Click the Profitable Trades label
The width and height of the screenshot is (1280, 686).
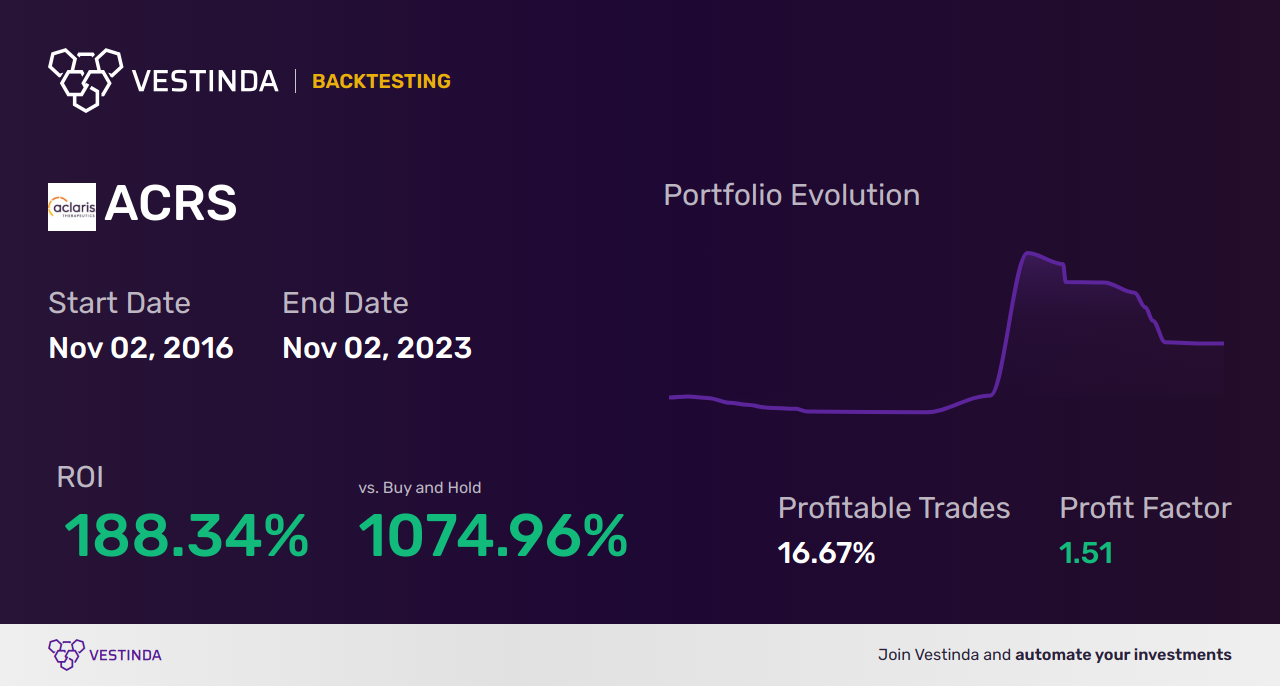(x=894, y=508)
